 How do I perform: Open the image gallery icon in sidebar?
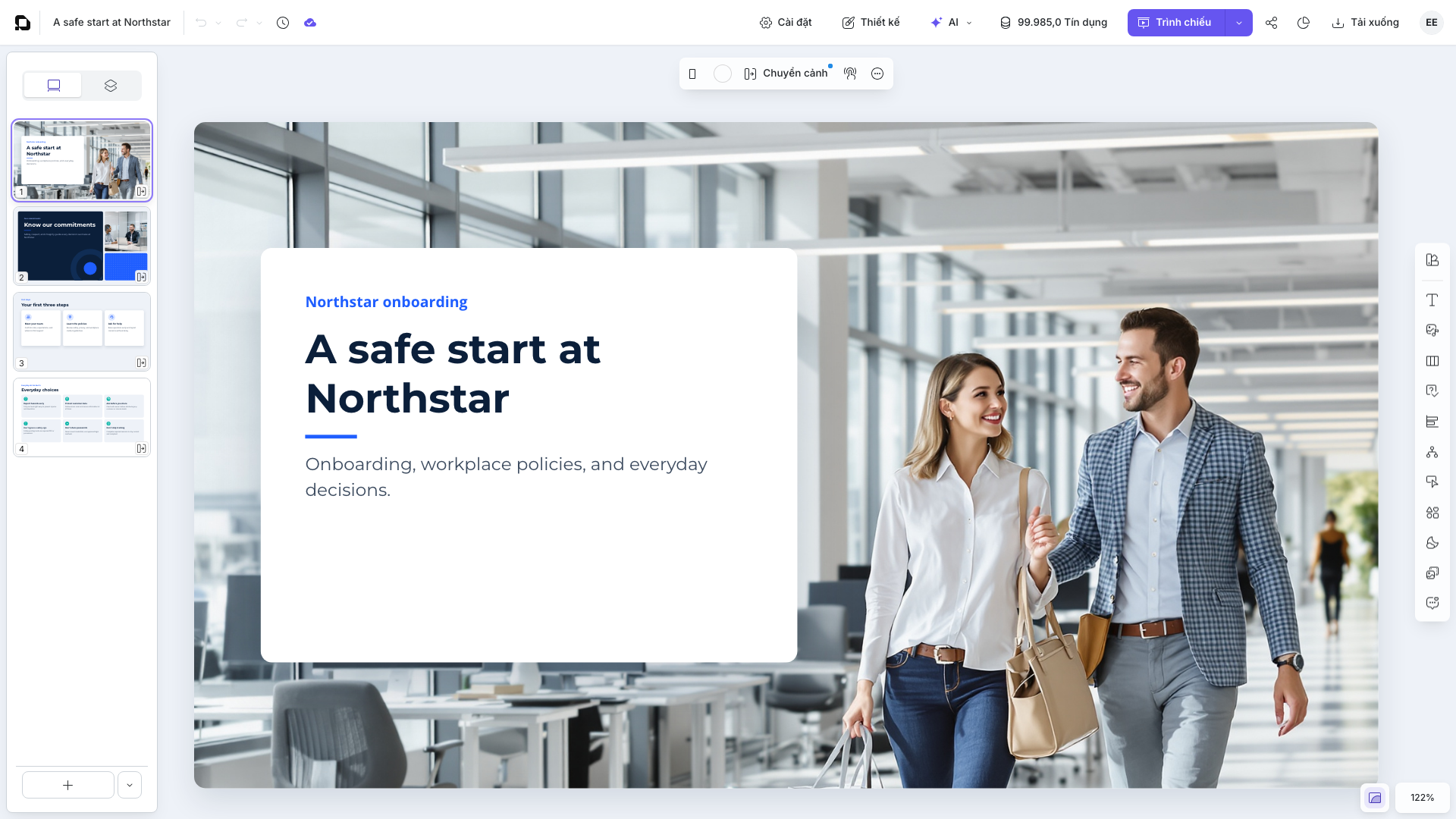pos(1432,573)
